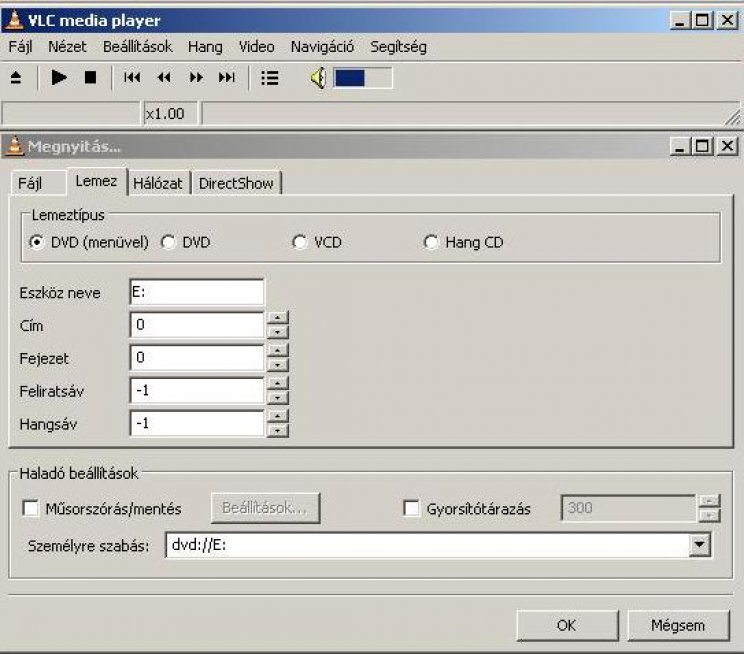Click the cone icon in Megnyitás title bar
Screen dimensions: 744x654
(14, 146)
